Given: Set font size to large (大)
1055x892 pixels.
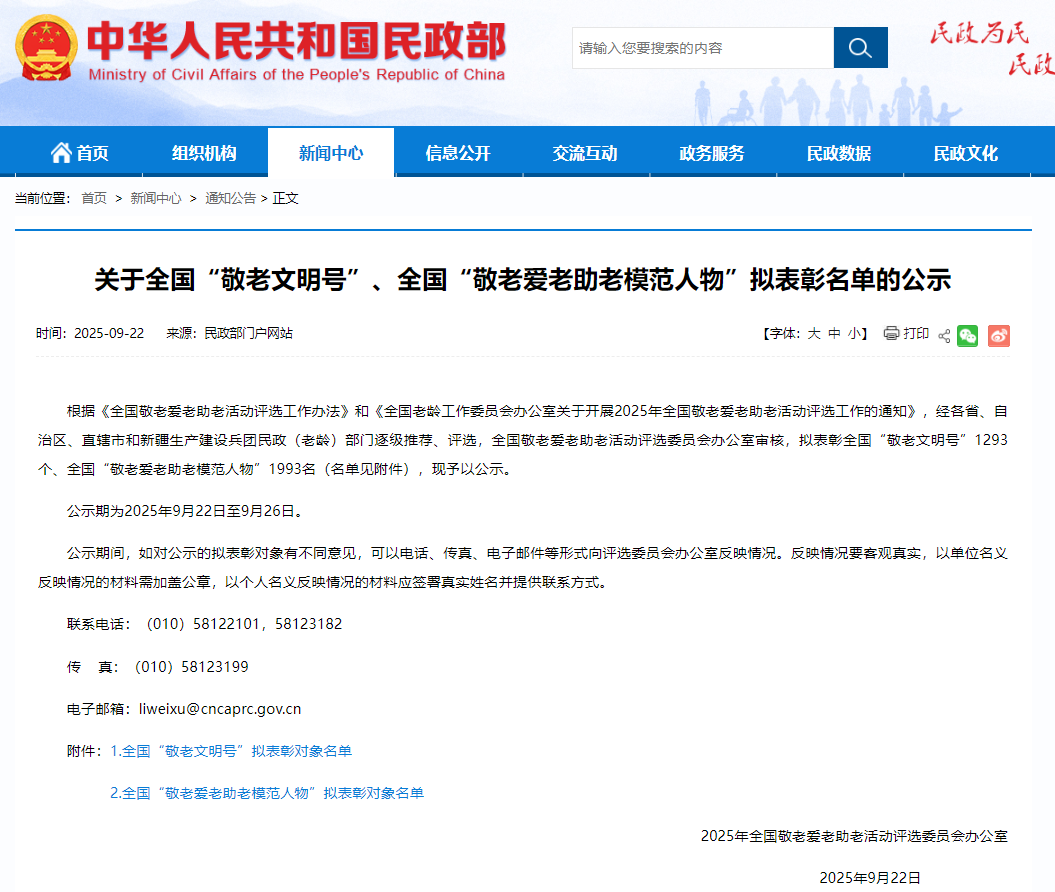Looking at the screenshot, I should coord(814,334).
